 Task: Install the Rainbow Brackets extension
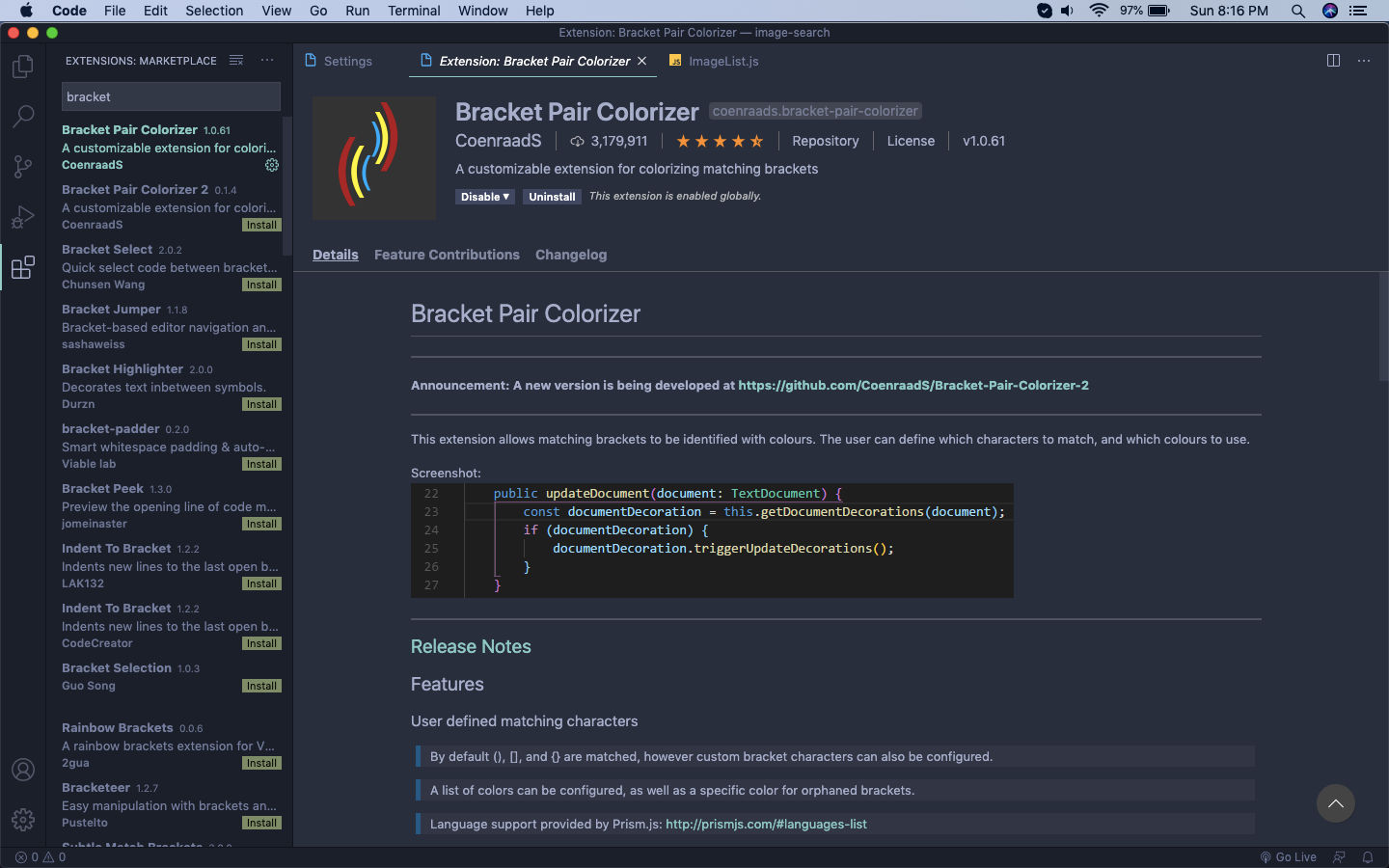pyautogui.click(x=261, y=763)
